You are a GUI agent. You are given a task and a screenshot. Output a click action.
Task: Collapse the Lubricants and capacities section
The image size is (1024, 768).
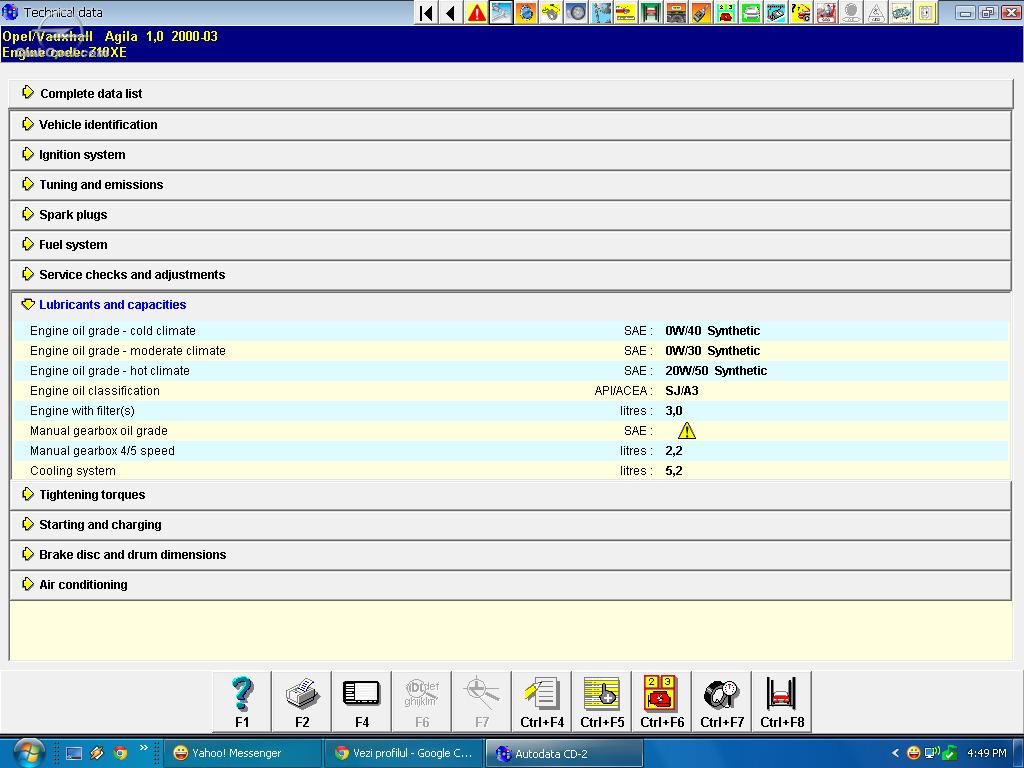click(x=511, y=305)
